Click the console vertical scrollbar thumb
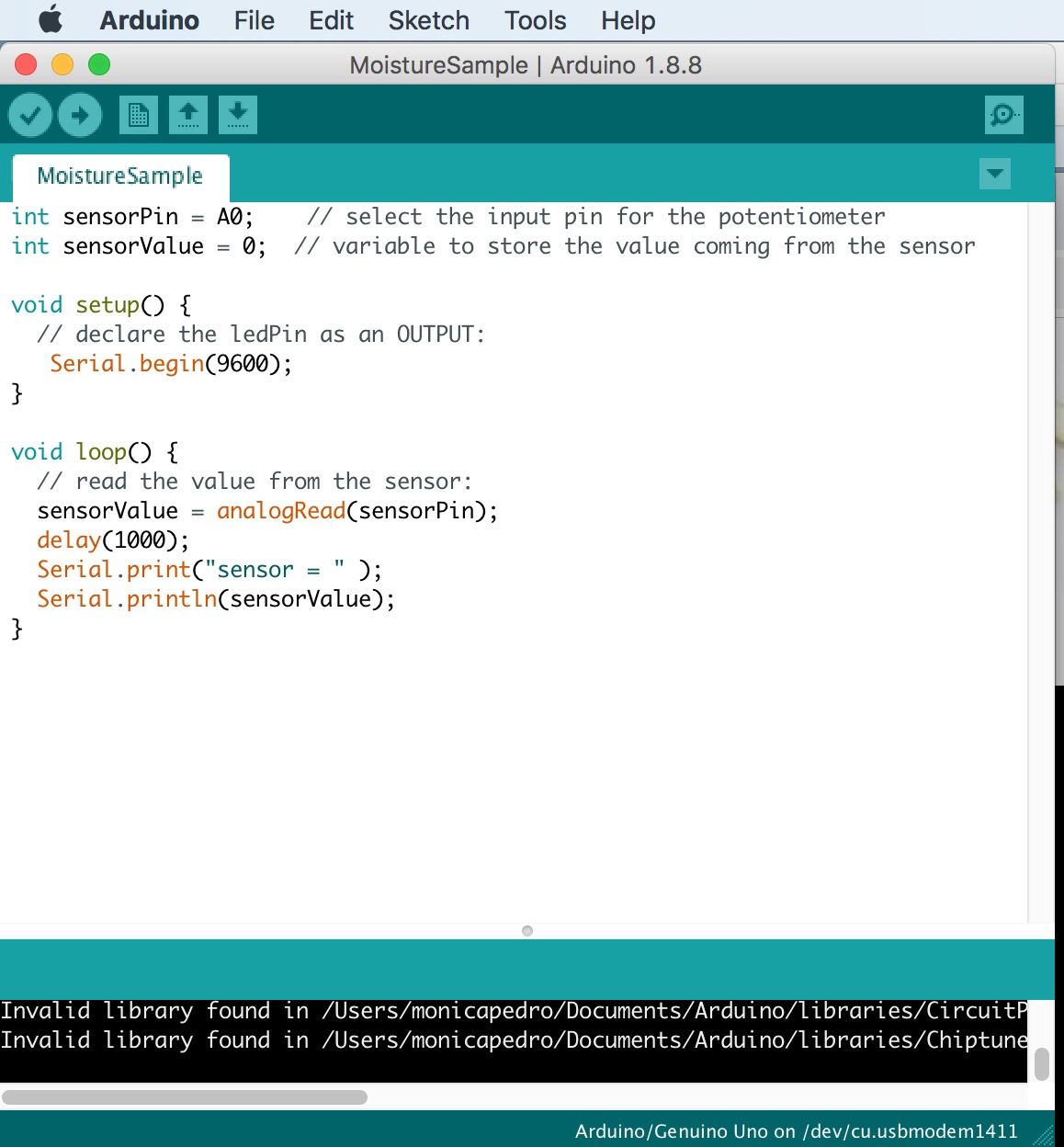Viewport: 1064px width, 1147px height. coord(1042,1064)
